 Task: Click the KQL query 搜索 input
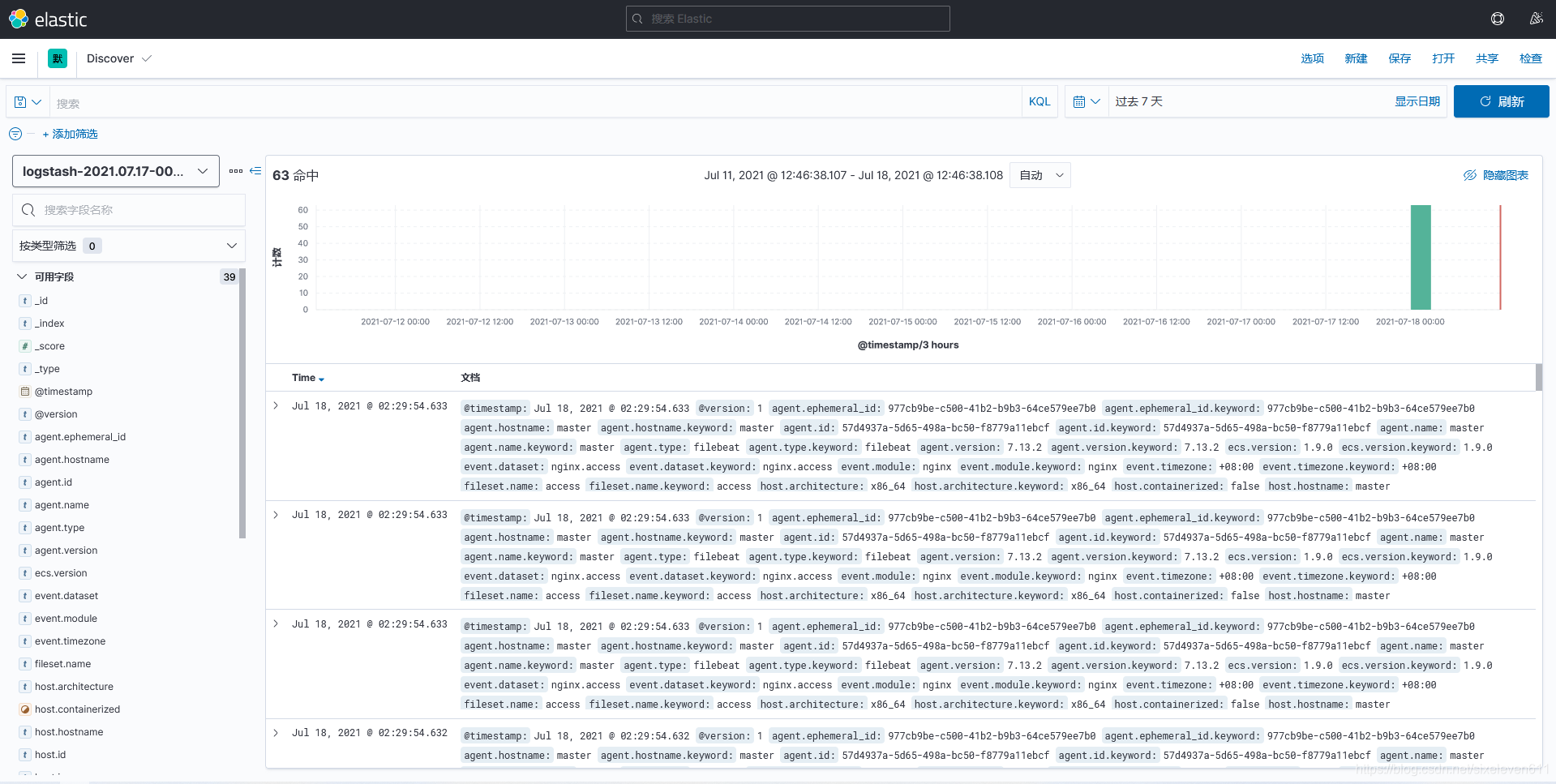click(x=535, y=102)
